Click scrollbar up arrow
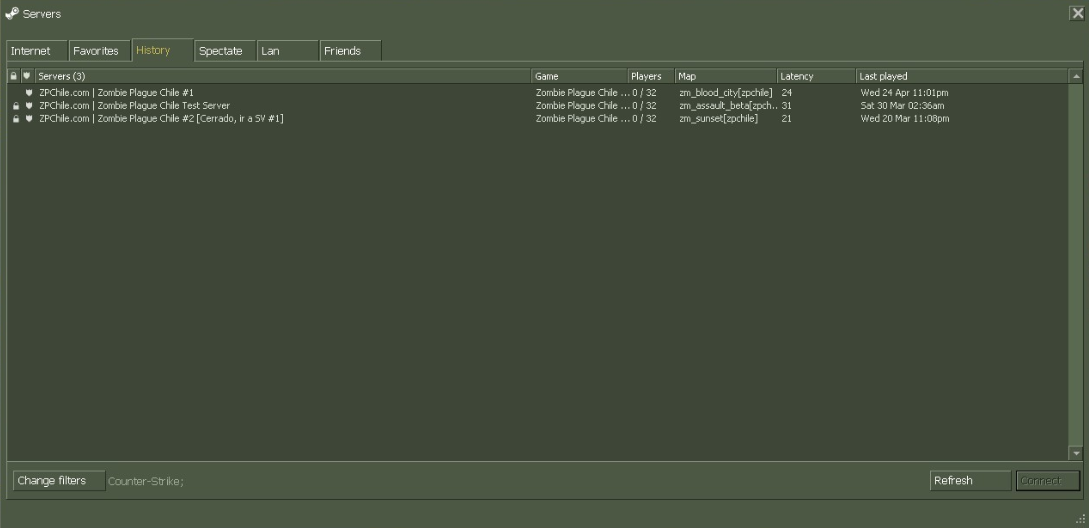The height and width of the screenshot is (528, 1089). click(x=1076, y=76)
